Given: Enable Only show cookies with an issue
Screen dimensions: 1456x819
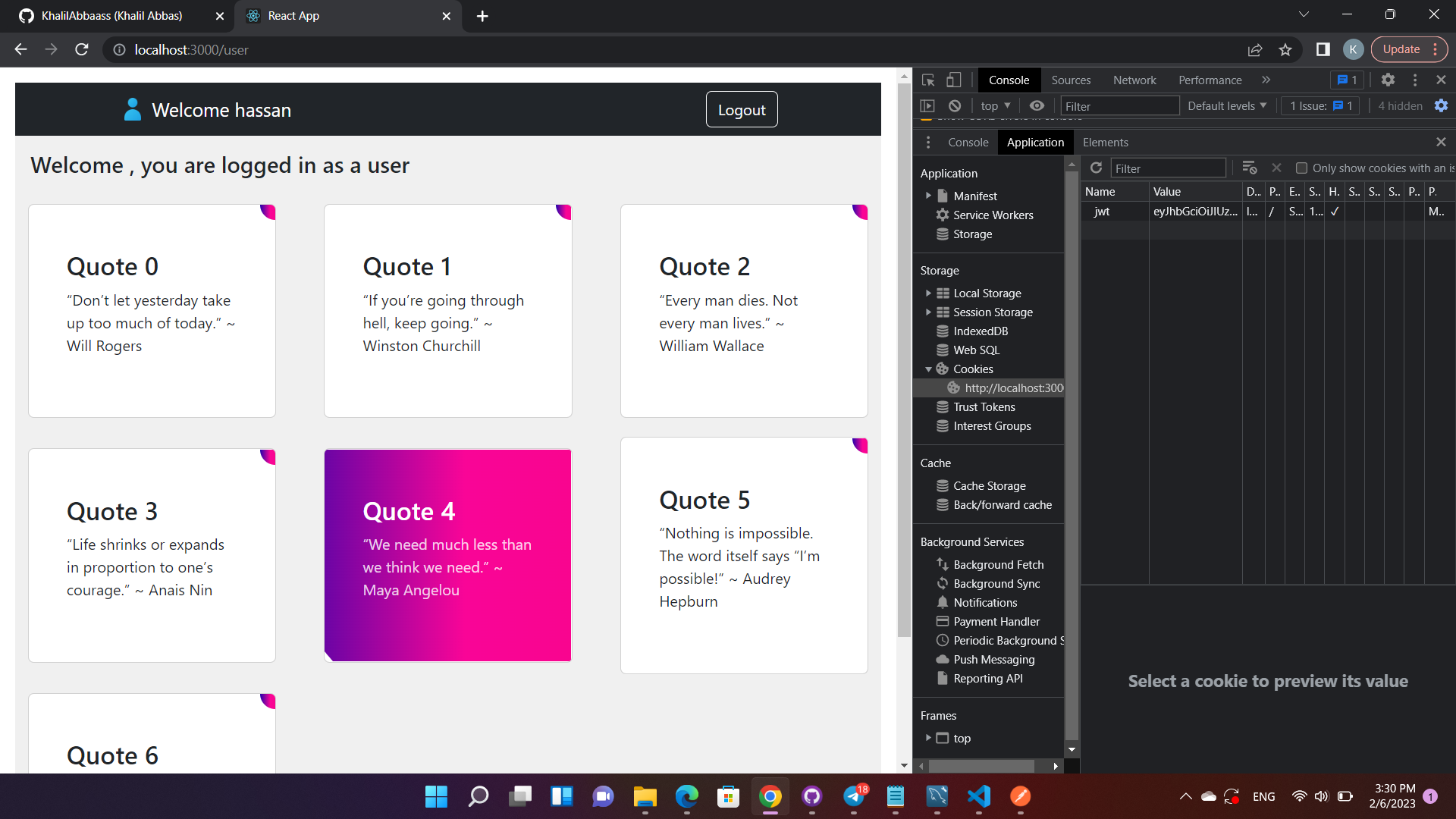Looking at the screenshot, I should (1301, 168).
